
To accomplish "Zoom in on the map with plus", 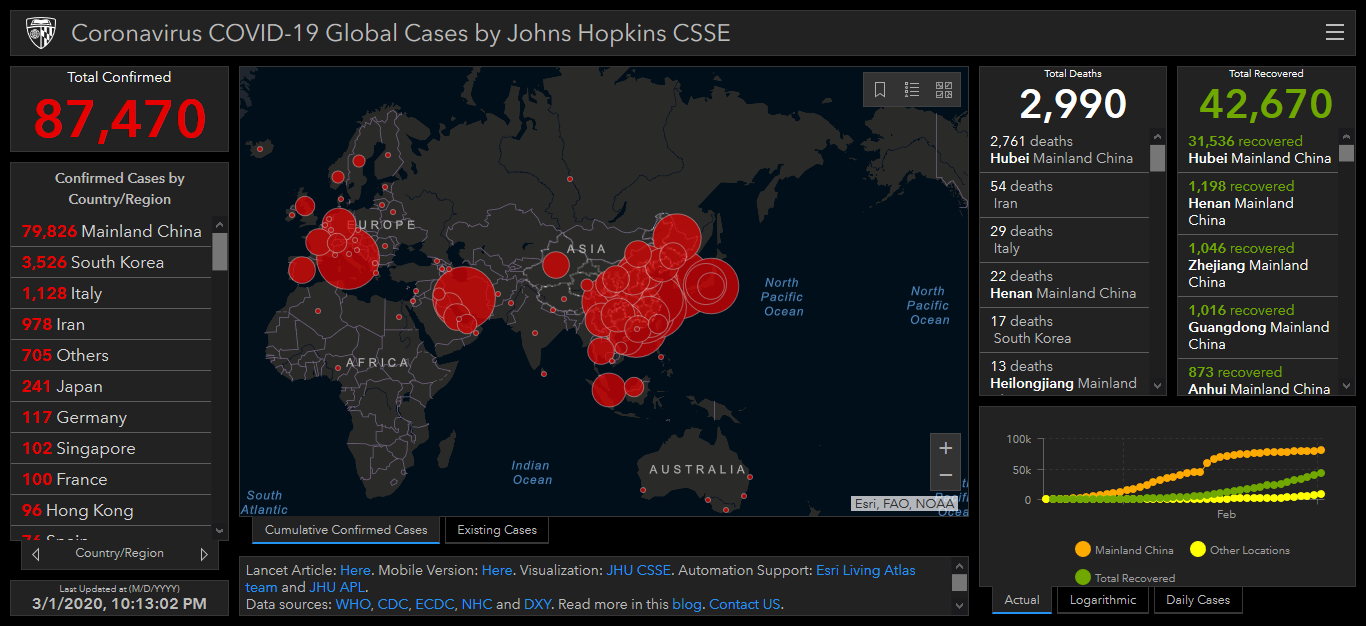I will [946, 448].
